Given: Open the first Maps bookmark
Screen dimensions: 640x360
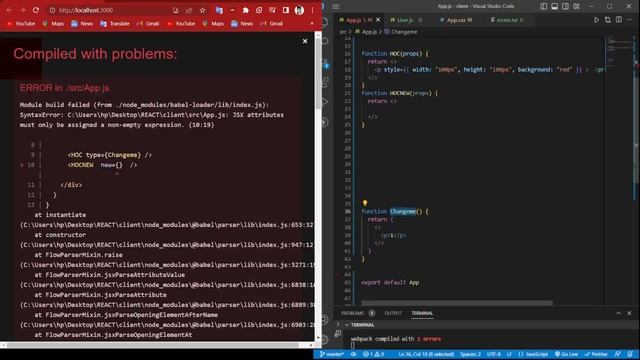Looking at the screenshot, I should [x=53, y=24].
